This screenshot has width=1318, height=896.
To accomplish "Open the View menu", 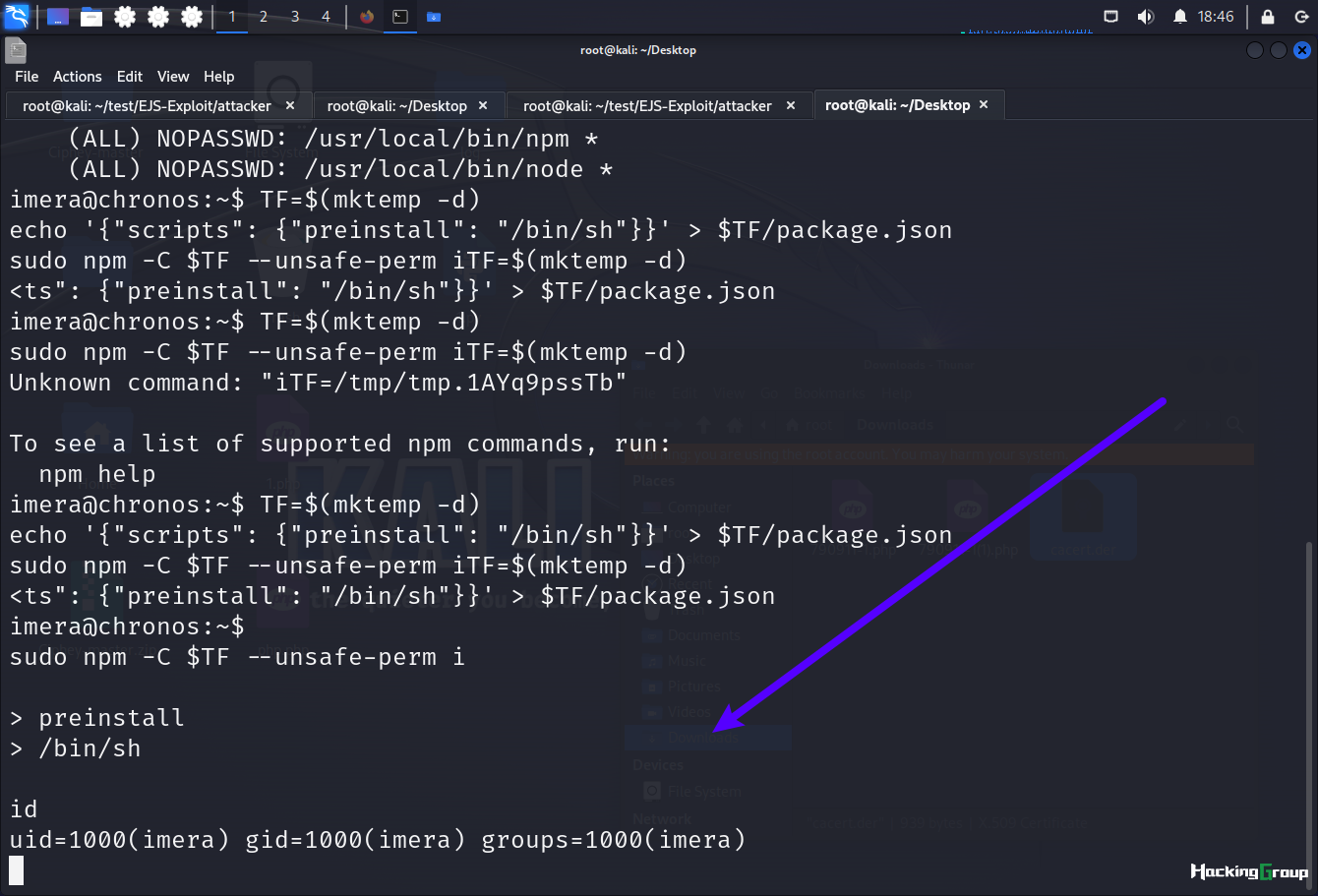I will (x=173, y=77).
